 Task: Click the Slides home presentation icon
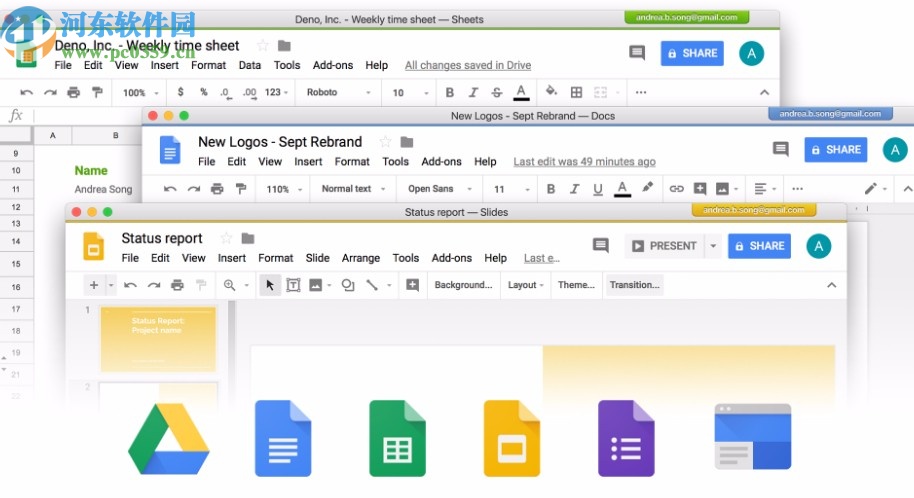pos(93,246)
